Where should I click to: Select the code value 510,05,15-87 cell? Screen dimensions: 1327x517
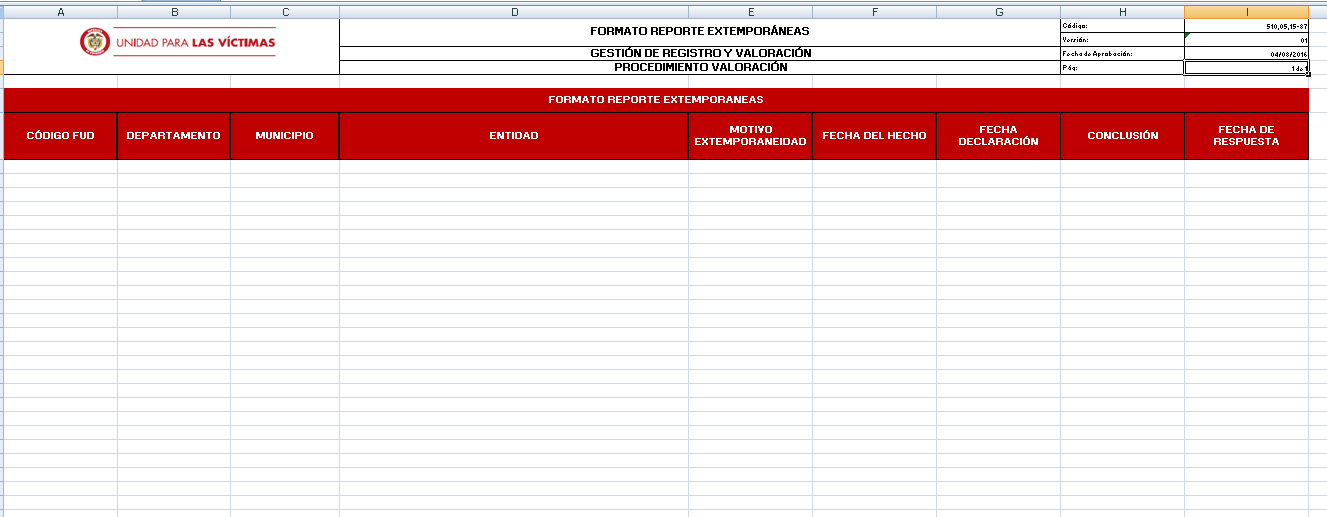(x=1246, y=26)
